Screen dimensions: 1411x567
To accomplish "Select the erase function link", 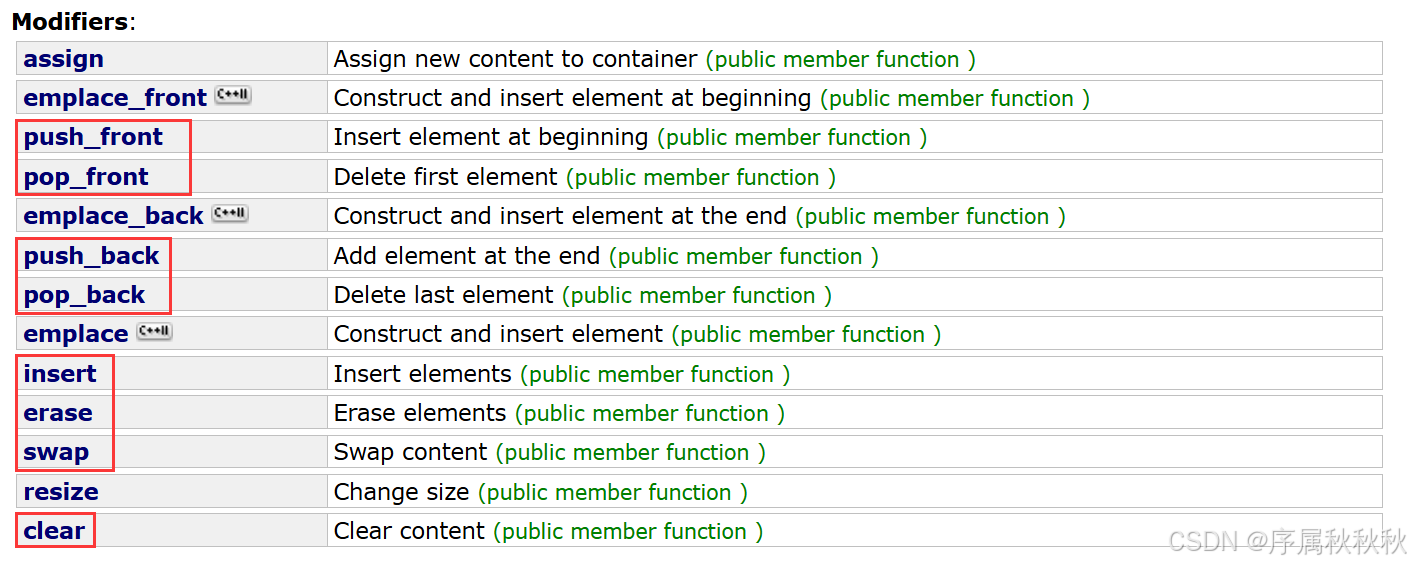I will point(58,413).
